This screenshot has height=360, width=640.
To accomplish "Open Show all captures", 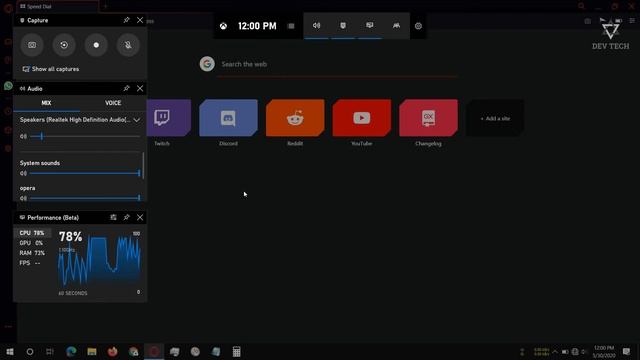I will [x=51, y=69].
